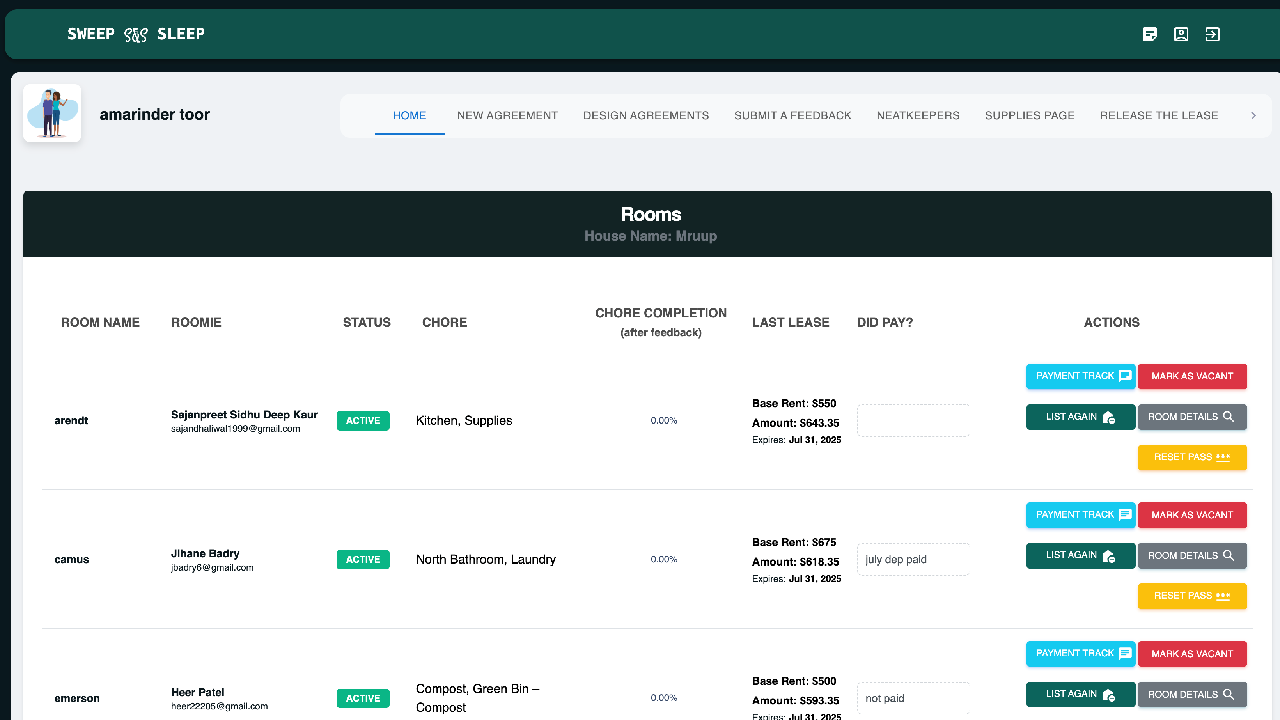Expand more tabs with the right chevron
This screenshot has height=720, width=1280.
pyautogui.click(x=1253, y=115)
